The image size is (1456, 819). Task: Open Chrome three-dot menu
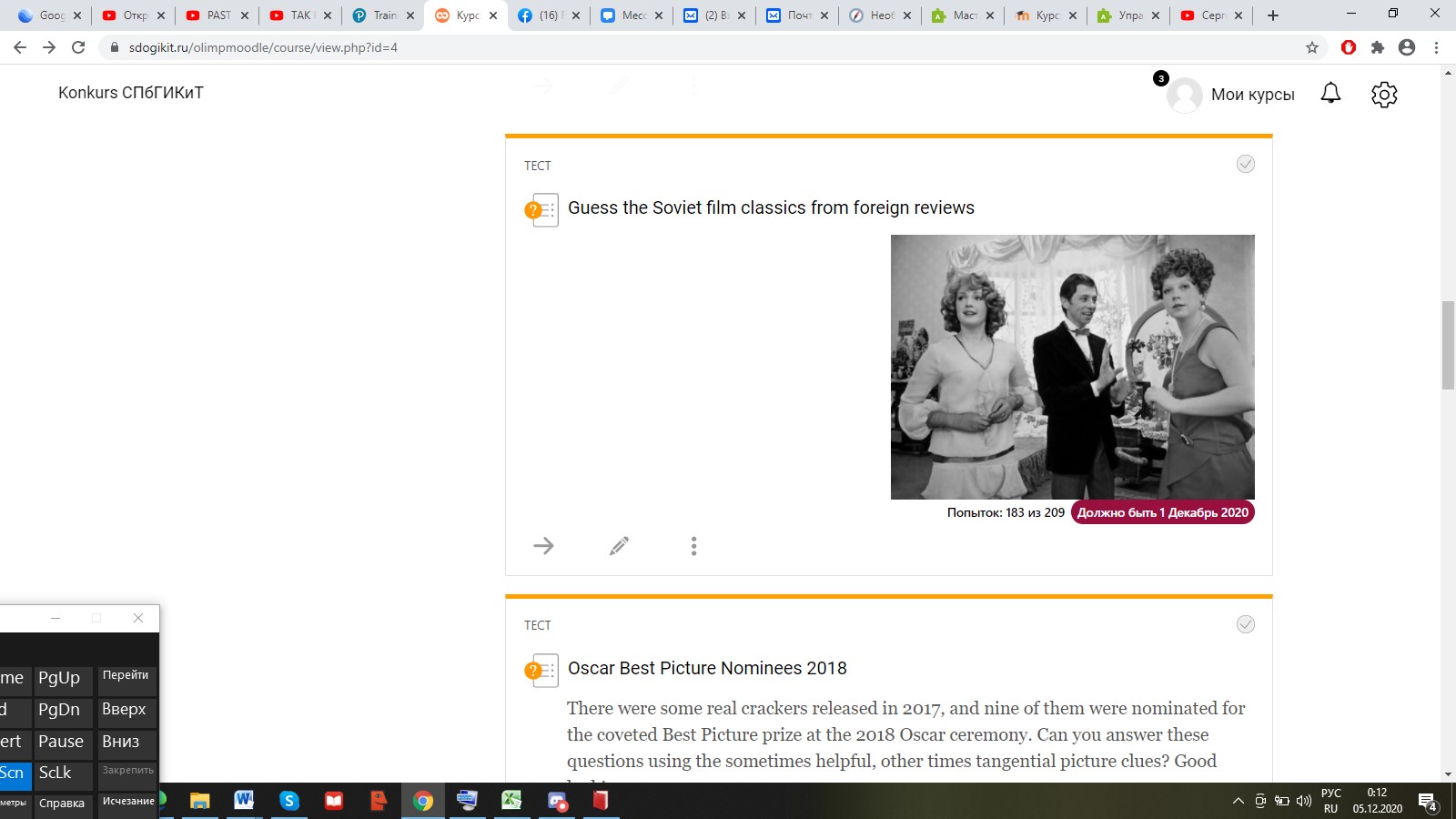tap(1437, 47)
